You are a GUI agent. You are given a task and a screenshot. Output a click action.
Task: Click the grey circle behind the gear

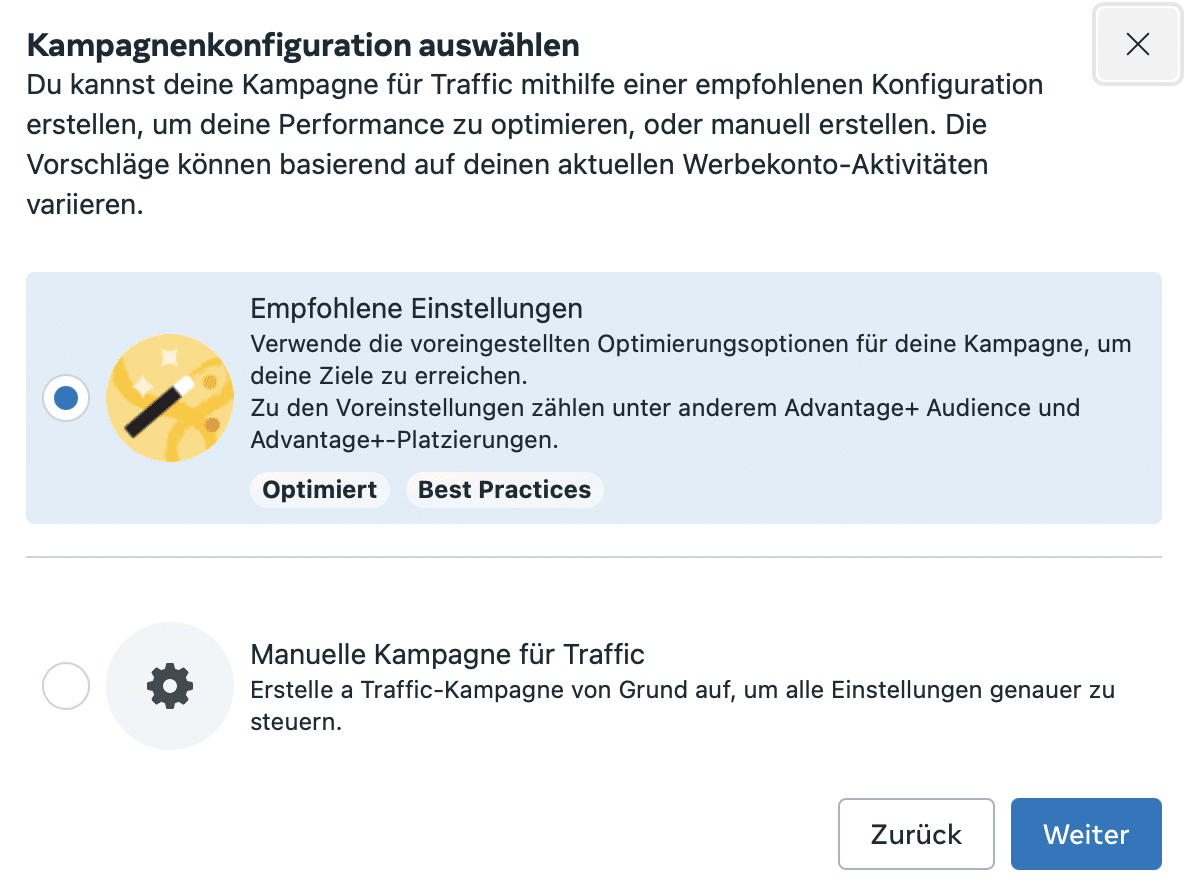coord(170,686)
